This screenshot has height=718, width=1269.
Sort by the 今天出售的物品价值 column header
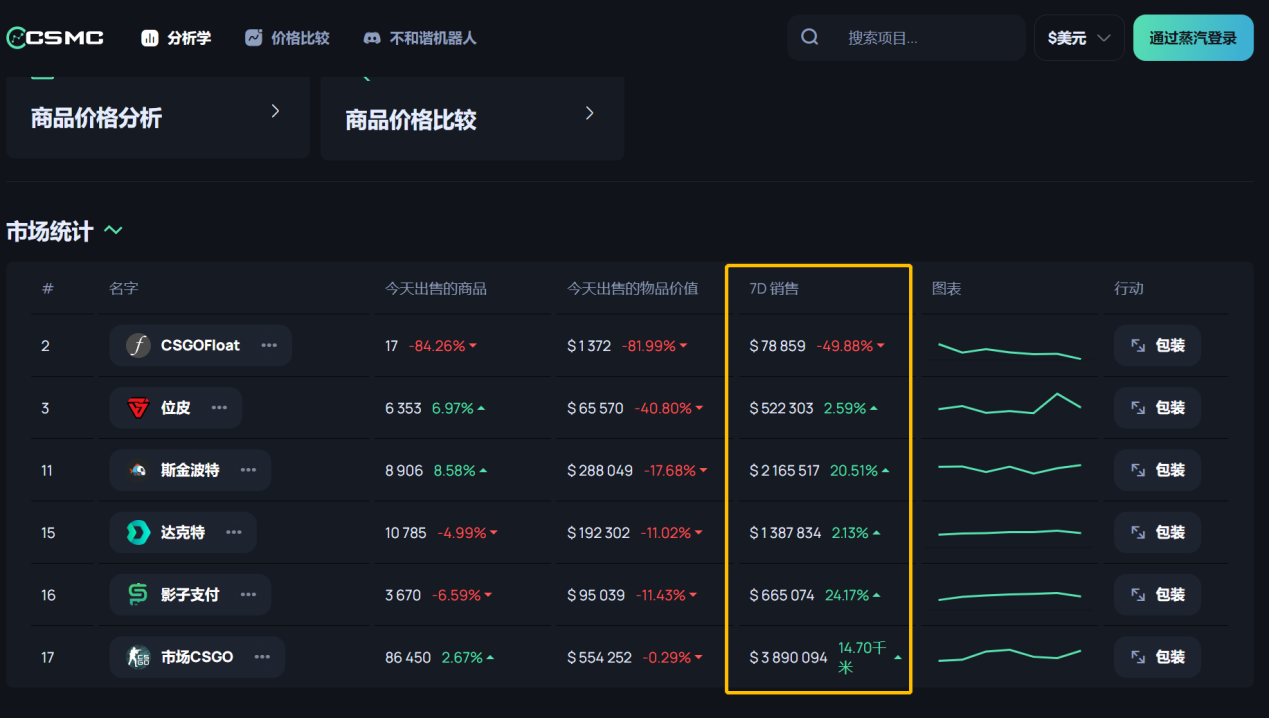click(633, 288)
